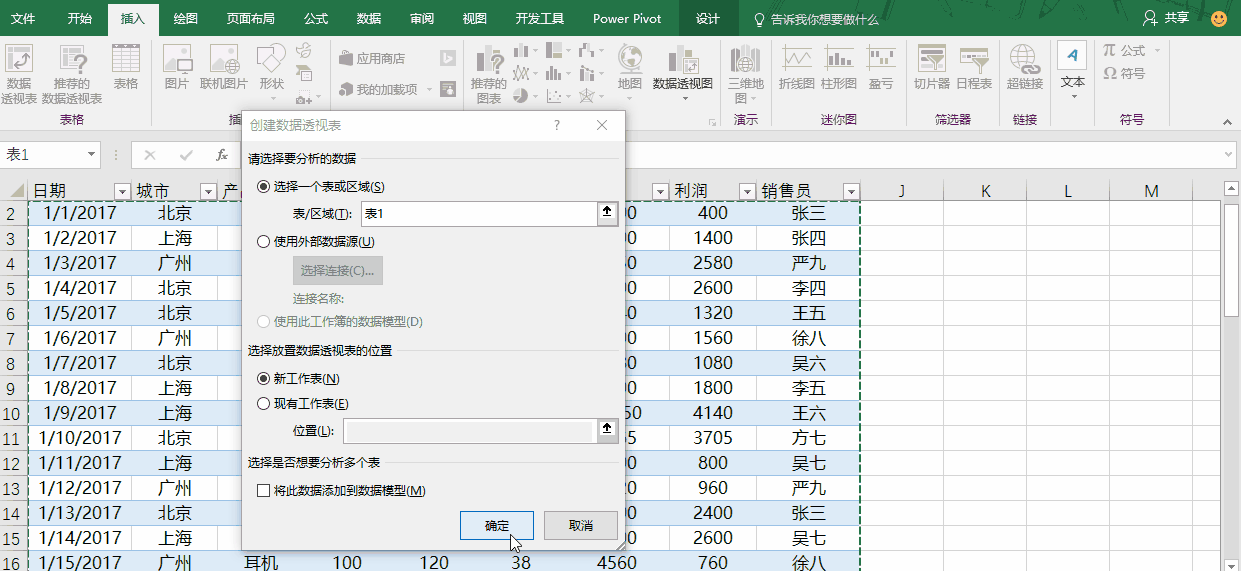Image resolution: width=1241 pixels, height=571 pixels.
Task: Click the 日程表 timeline icon
Action: pyautogui.click(x=973, y=68)
